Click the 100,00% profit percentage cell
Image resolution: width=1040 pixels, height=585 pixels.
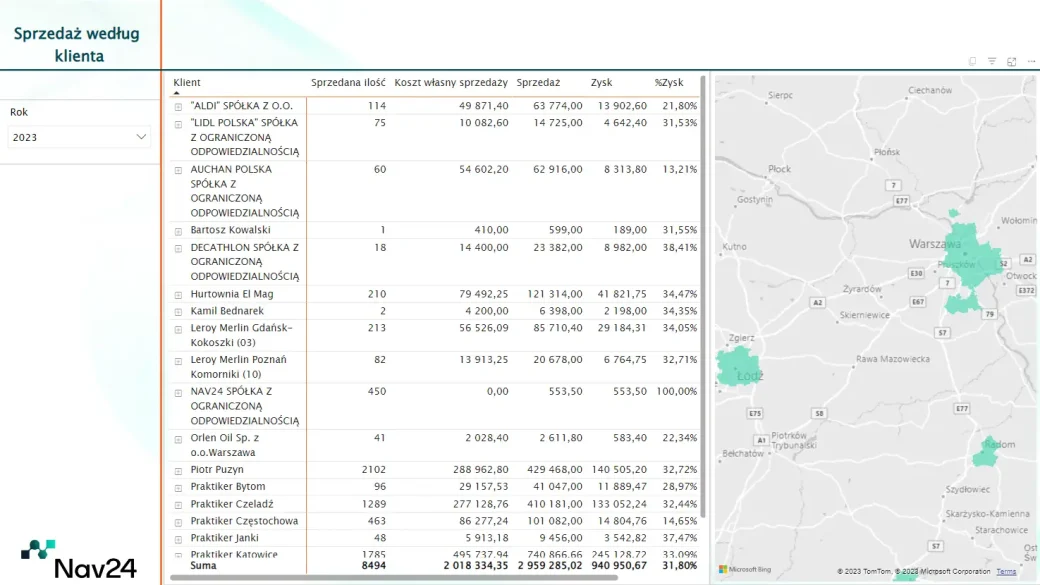pos(677,391)
